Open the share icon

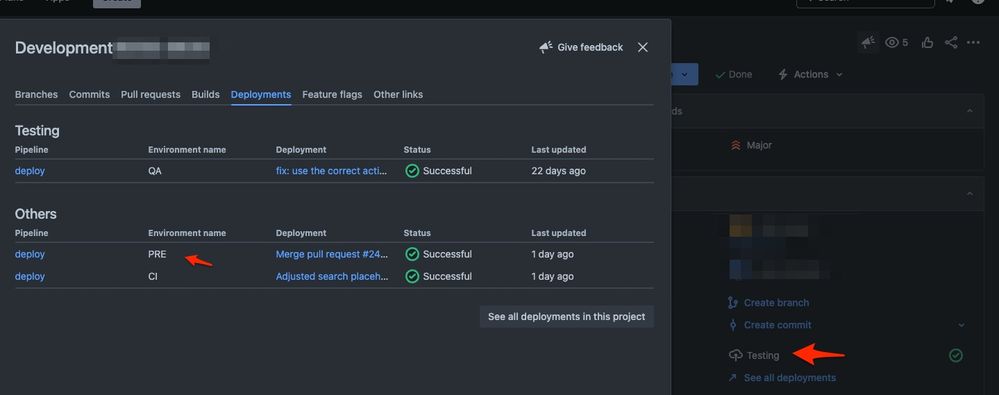click(951, 43)
